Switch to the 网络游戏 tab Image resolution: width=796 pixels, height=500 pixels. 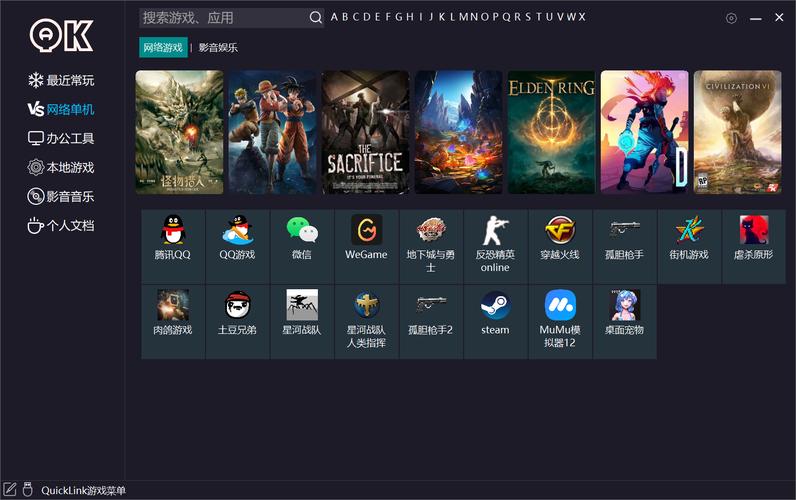tap(163, 48)
